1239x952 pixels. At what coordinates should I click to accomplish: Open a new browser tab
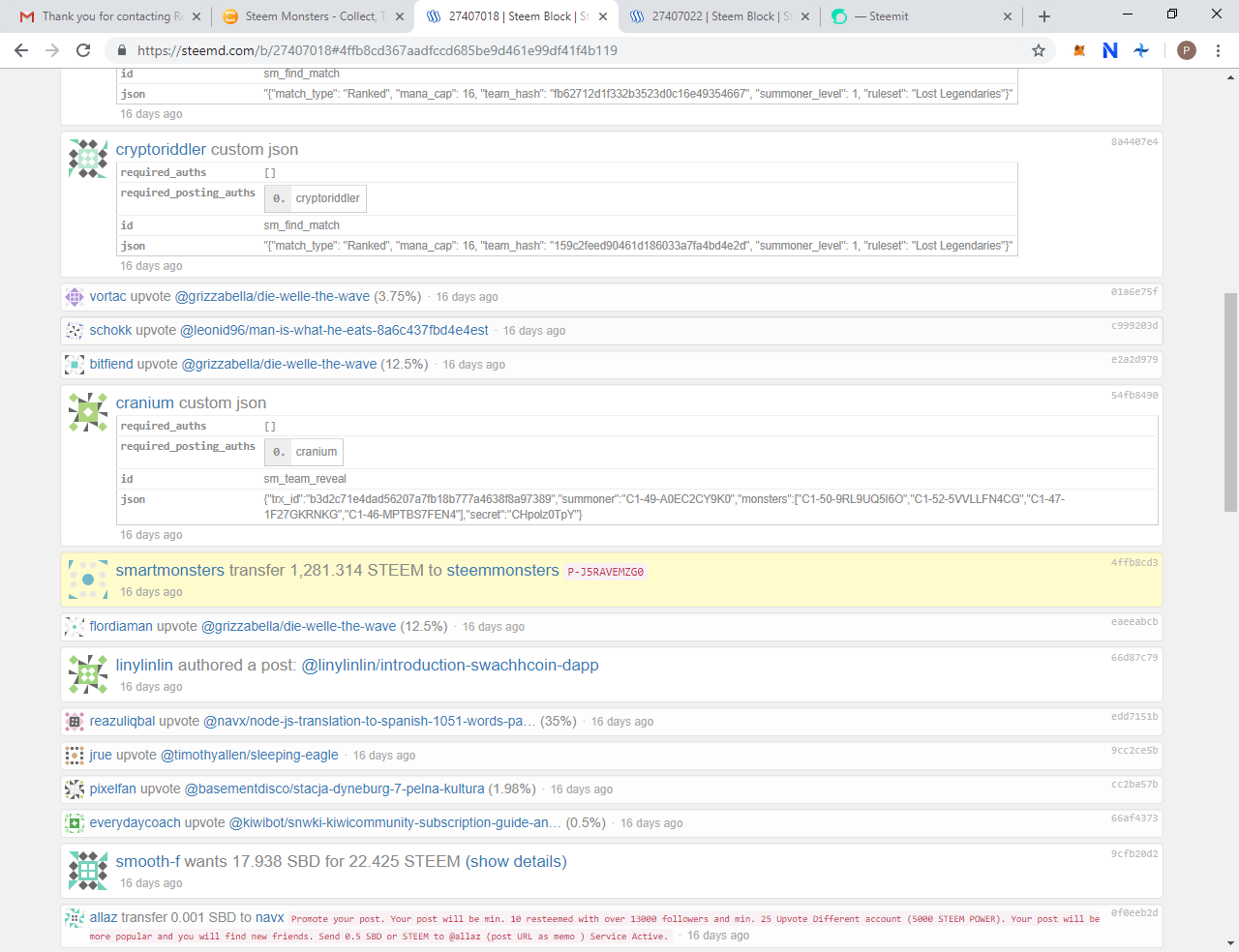[x=1043, y=16]
